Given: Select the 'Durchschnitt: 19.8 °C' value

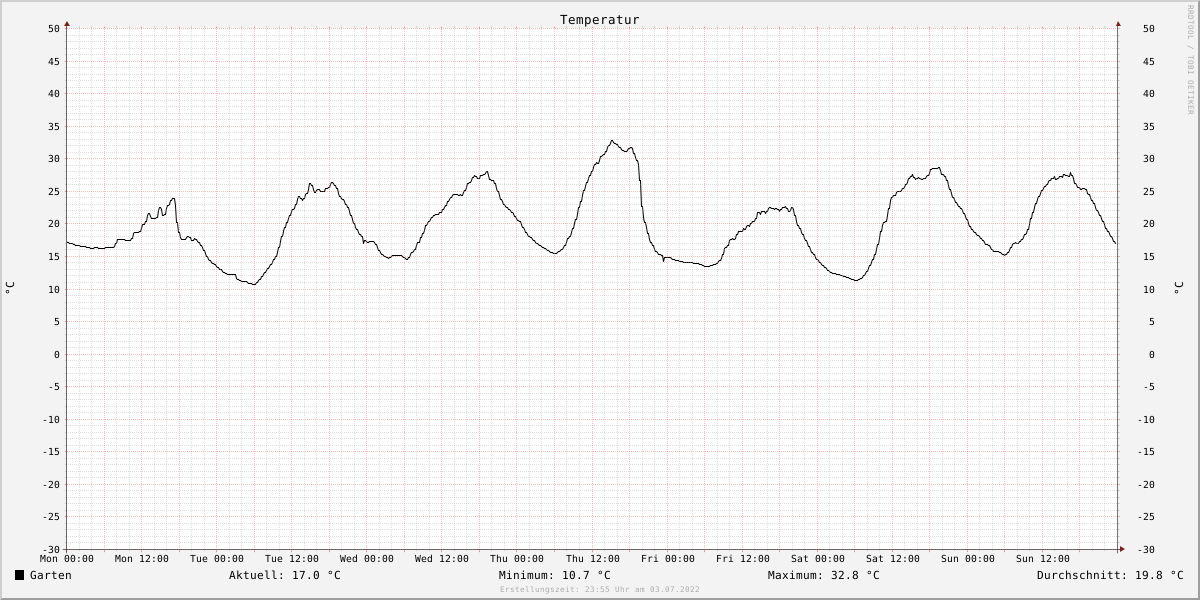Looking at the screenshot, I should [x=1110, y=575].
